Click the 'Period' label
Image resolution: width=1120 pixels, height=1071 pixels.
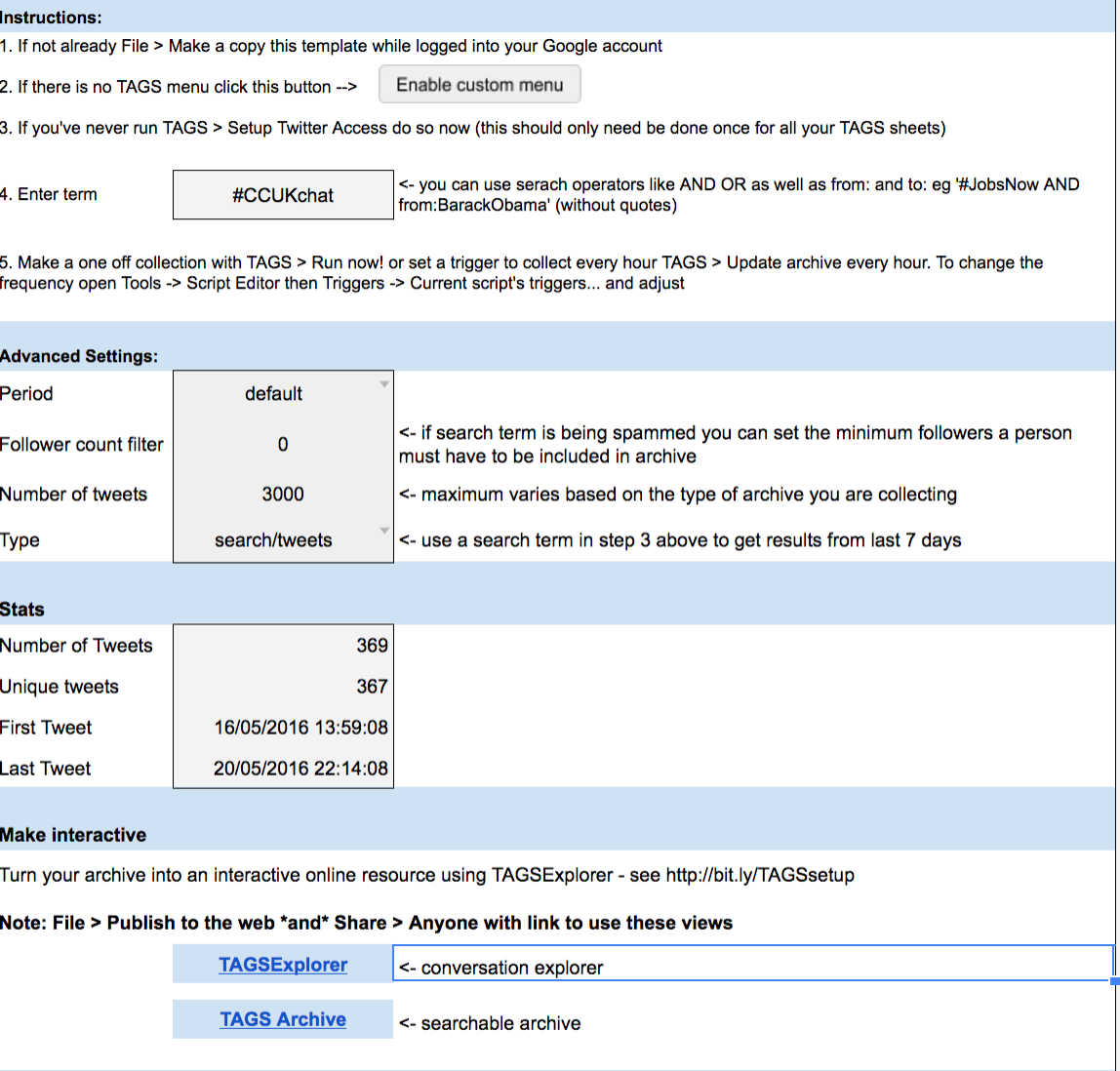click(26, 393)
